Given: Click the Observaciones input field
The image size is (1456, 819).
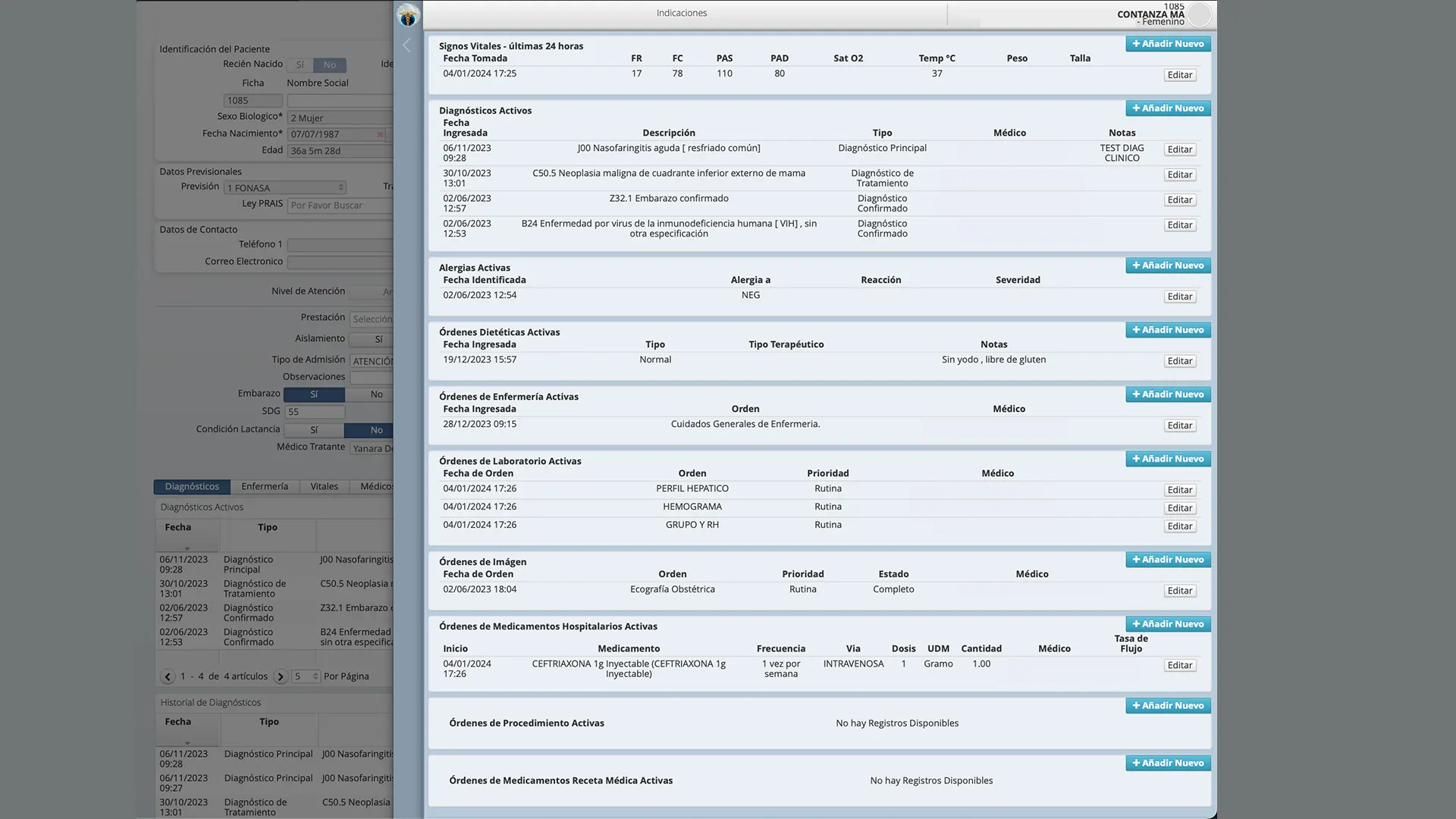Looking at the screenshot, I should [372, 378].
